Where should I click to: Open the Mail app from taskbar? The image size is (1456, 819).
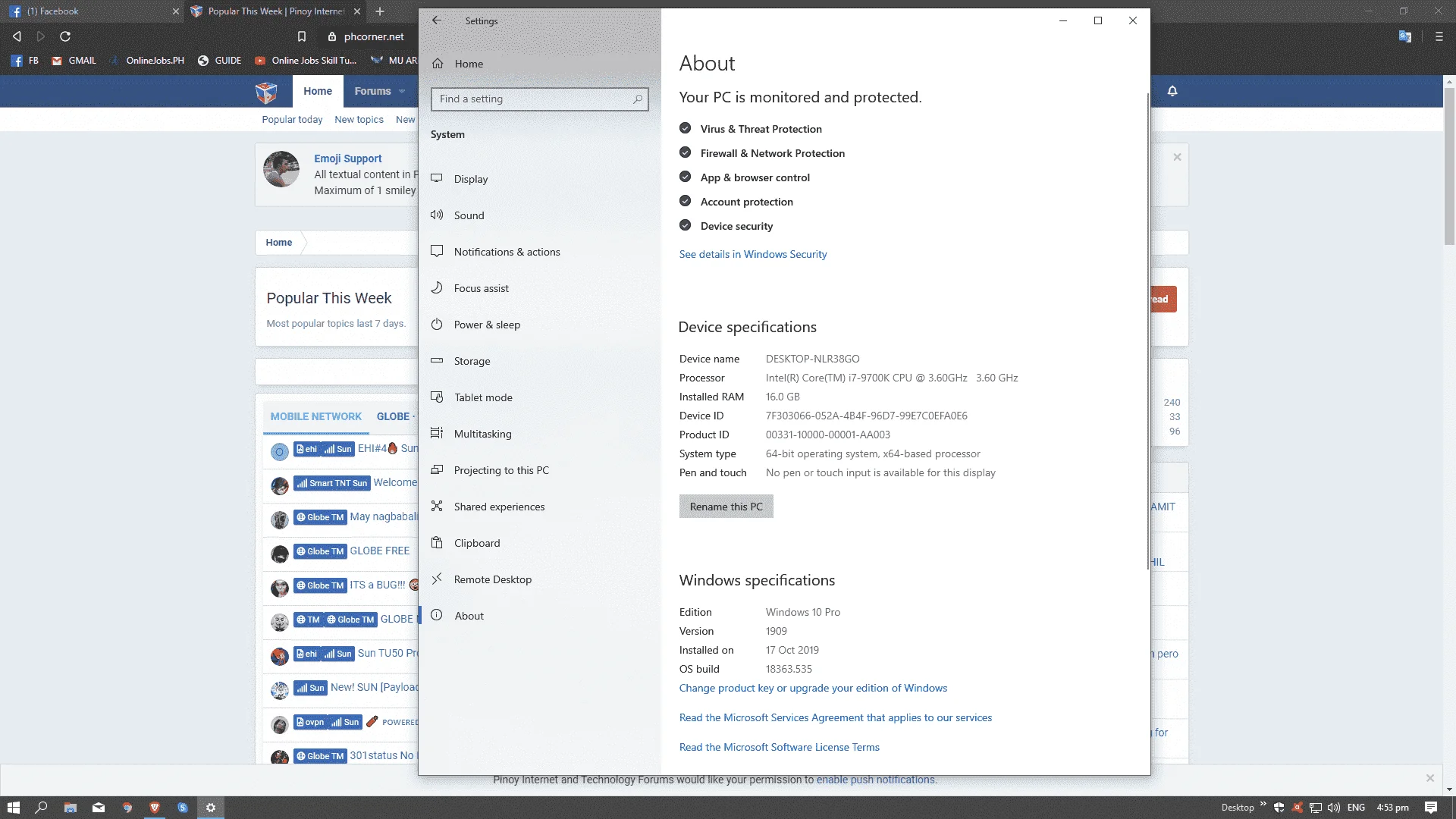click(99, 808)
